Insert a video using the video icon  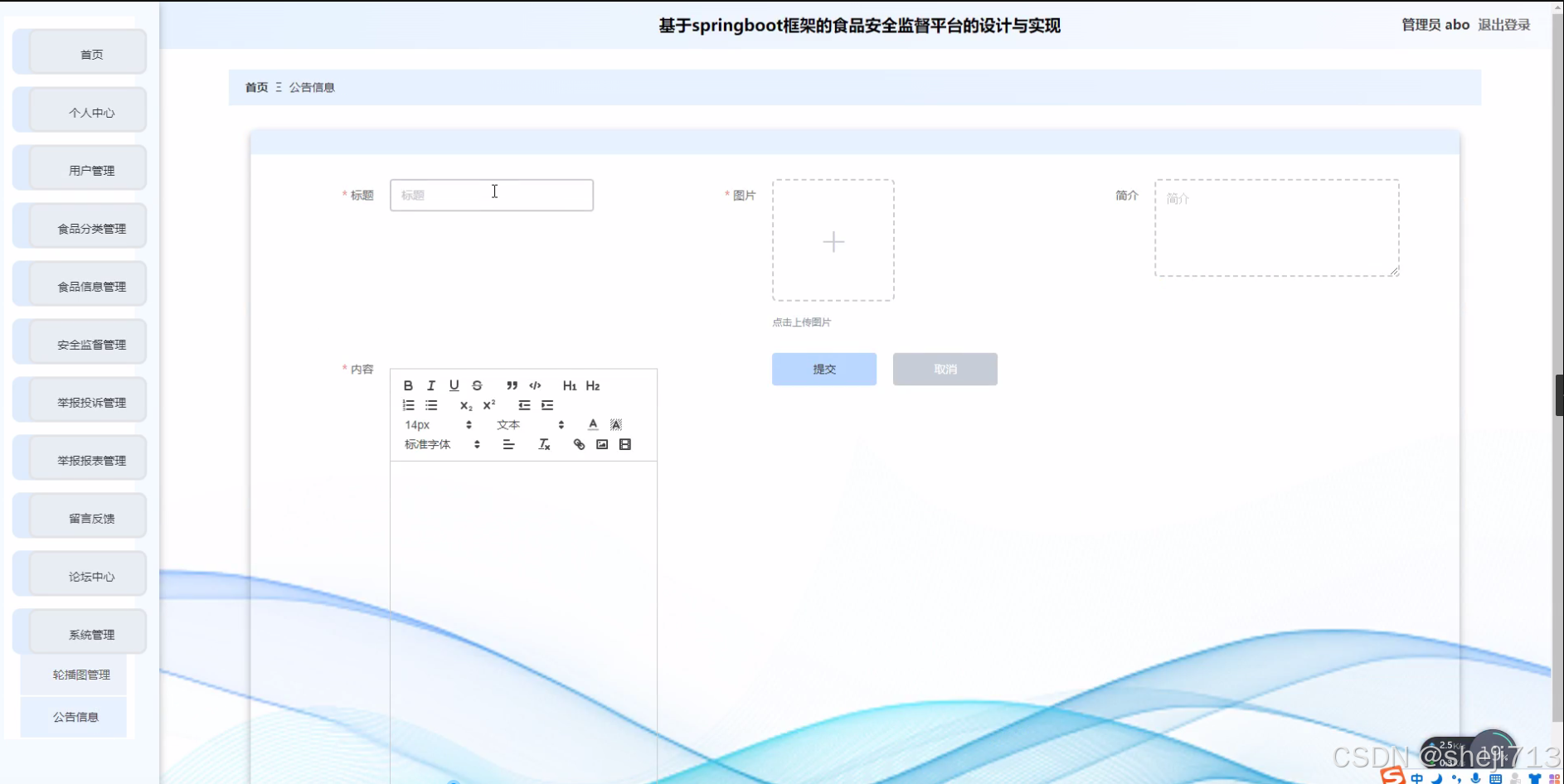click(x=624, y=444)
